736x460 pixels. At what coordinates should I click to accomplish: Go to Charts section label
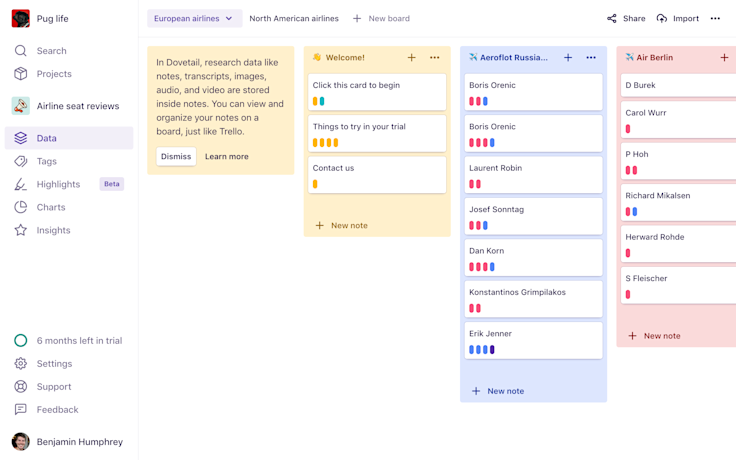click(x=51, y=207)
